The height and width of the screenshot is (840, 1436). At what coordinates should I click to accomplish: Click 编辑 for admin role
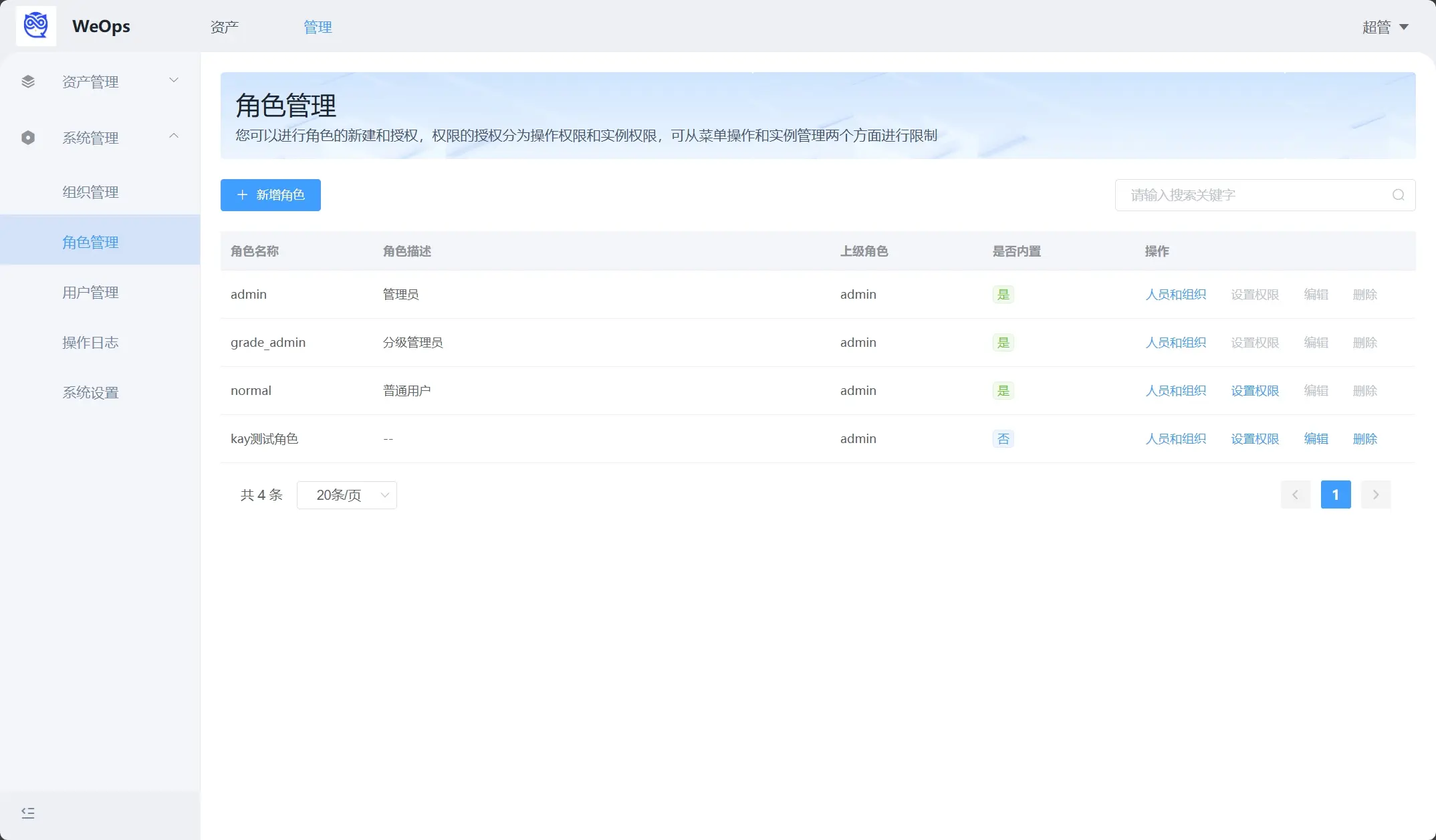point(1316,295)
